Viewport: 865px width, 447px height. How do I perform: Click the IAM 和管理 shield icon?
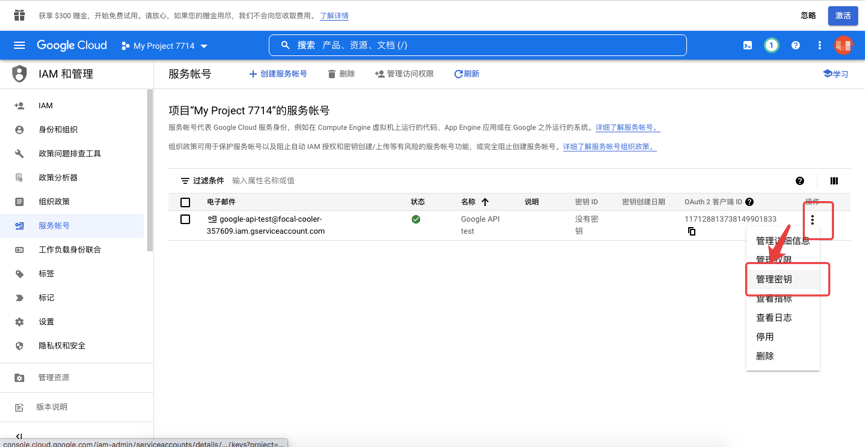[x=19, y=74]
